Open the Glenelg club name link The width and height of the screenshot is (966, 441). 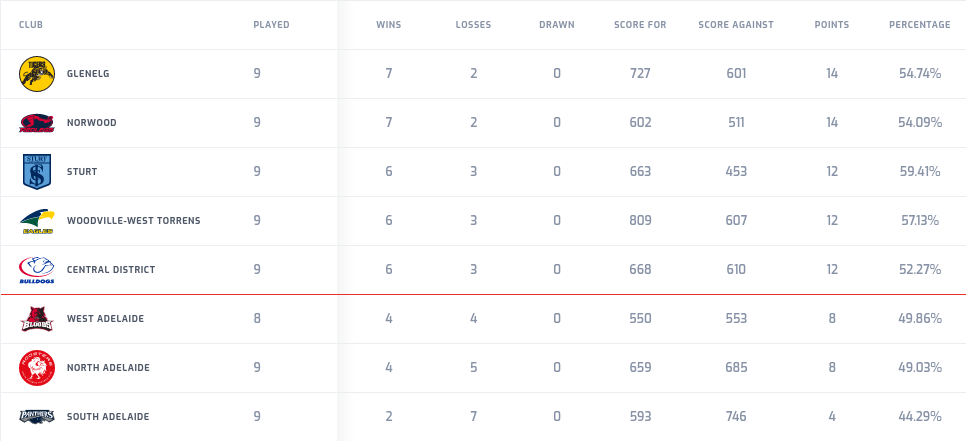coord(87,73)
